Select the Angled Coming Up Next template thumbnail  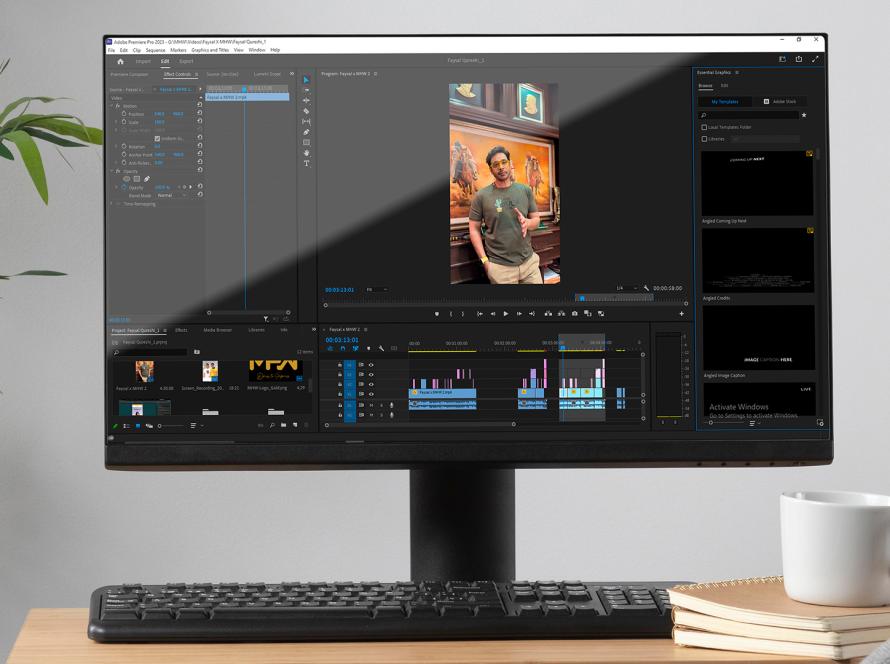pos(757,182)
